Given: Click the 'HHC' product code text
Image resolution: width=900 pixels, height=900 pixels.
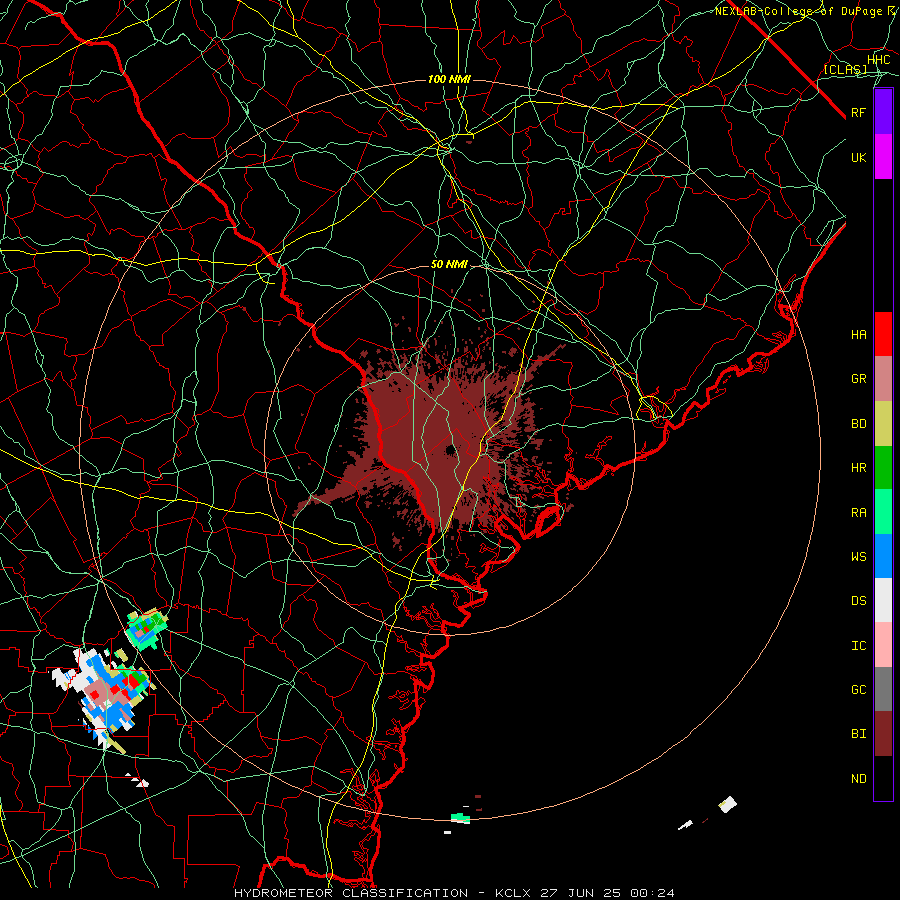Looking at the screenshot, I should click(x=878, y=60).
